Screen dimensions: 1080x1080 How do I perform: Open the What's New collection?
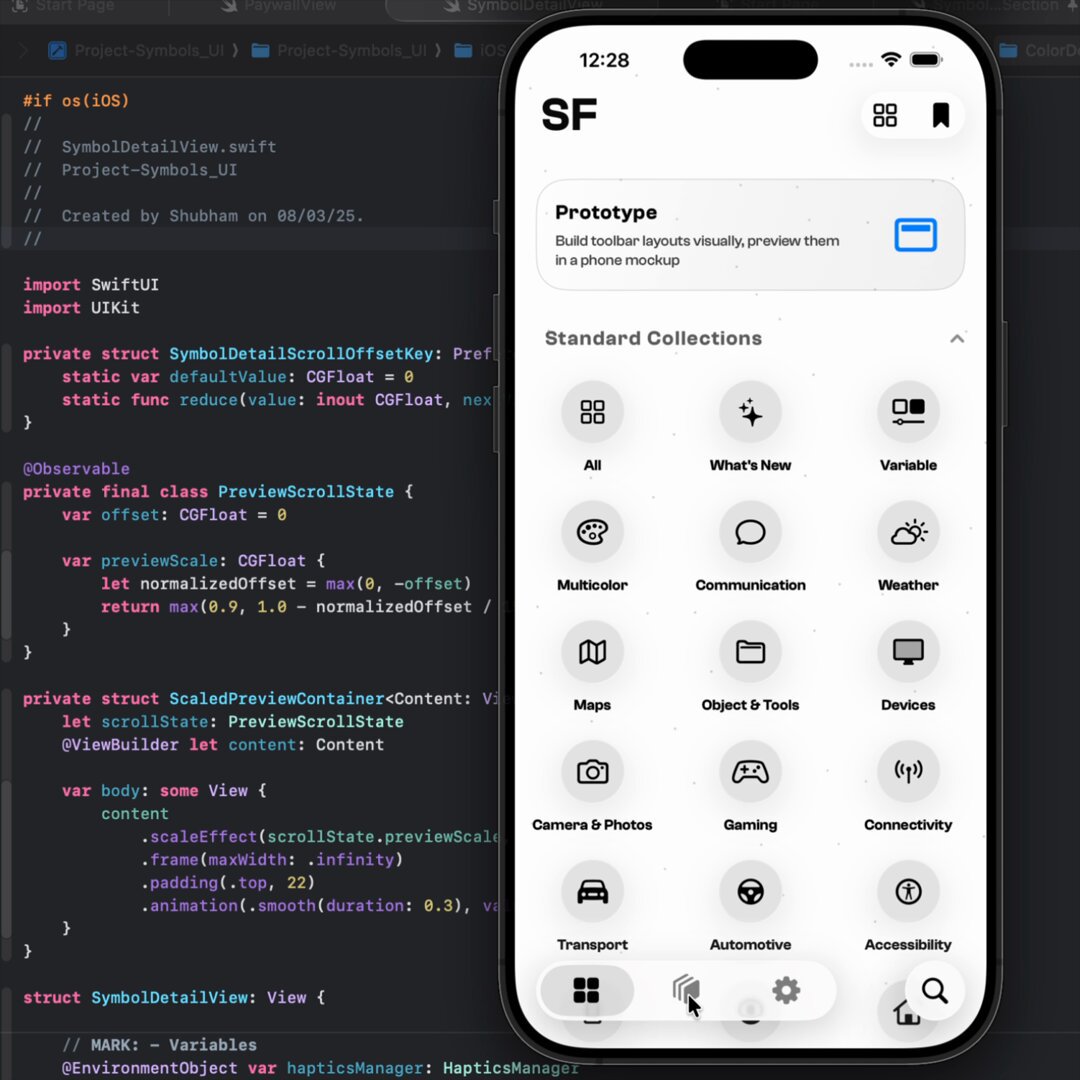point(750,412)
